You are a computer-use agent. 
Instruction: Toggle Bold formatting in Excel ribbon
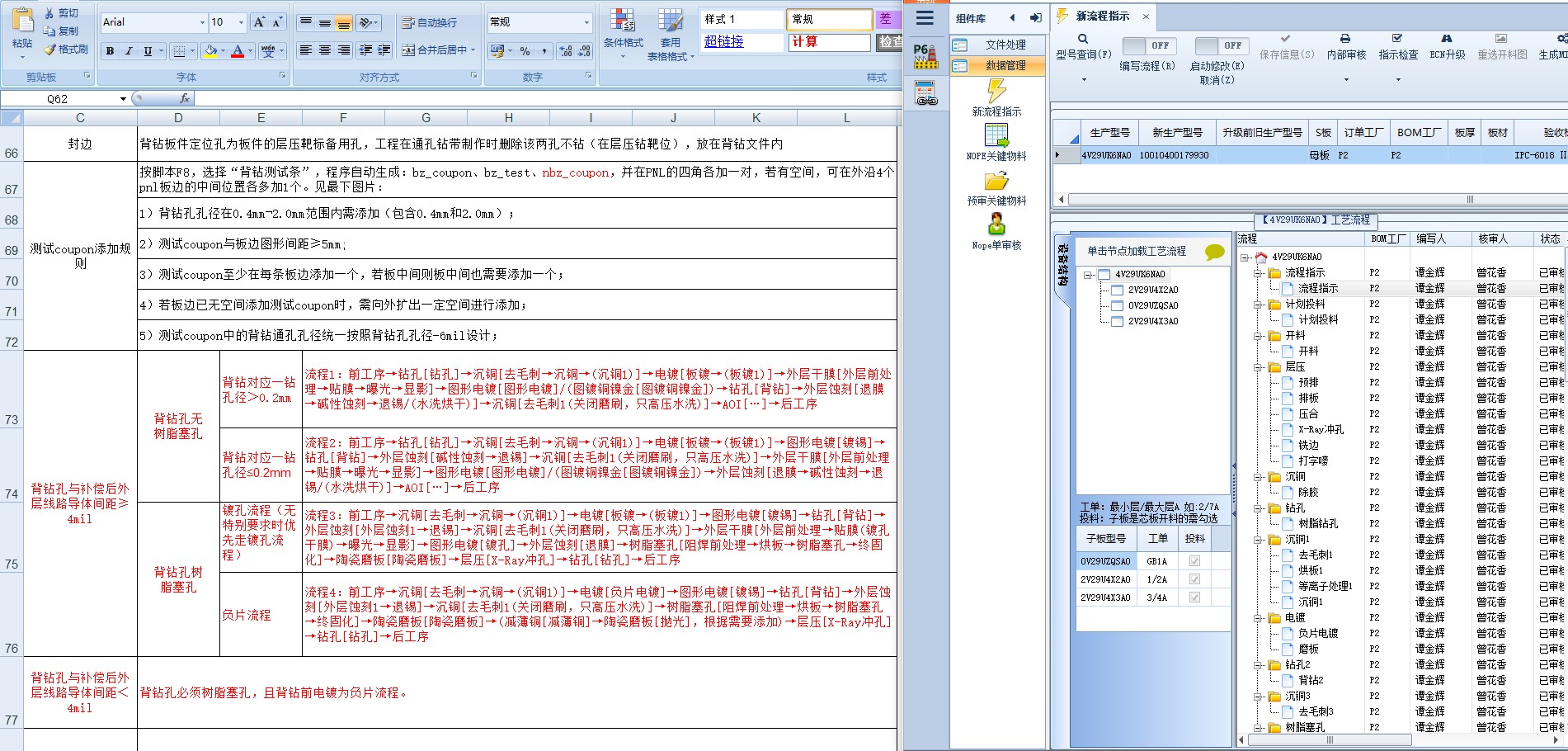[110, 51]
